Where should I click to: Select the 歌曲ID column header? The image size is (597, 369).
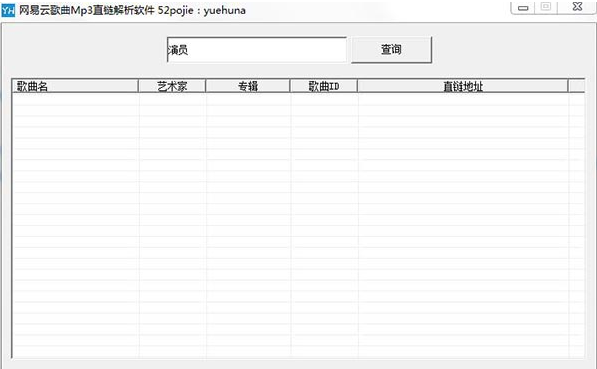point(324,86)
